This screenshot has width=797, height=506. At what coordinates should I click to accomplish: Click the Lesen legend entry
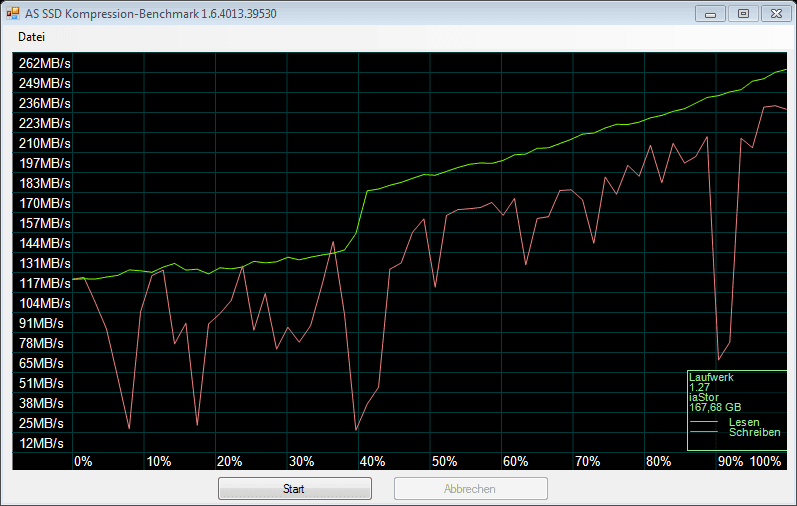tap(744, 422)
